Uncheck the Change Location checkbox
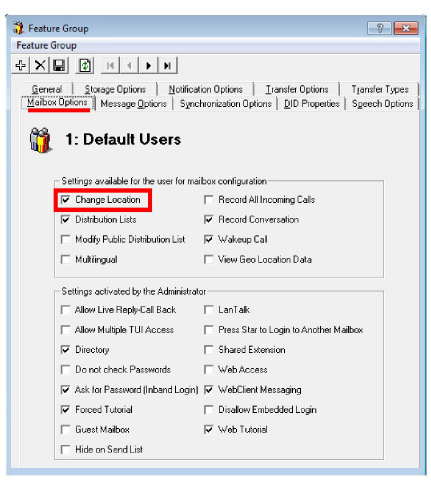The width and height of the screenshot is (431, 489). click(66, 200)
